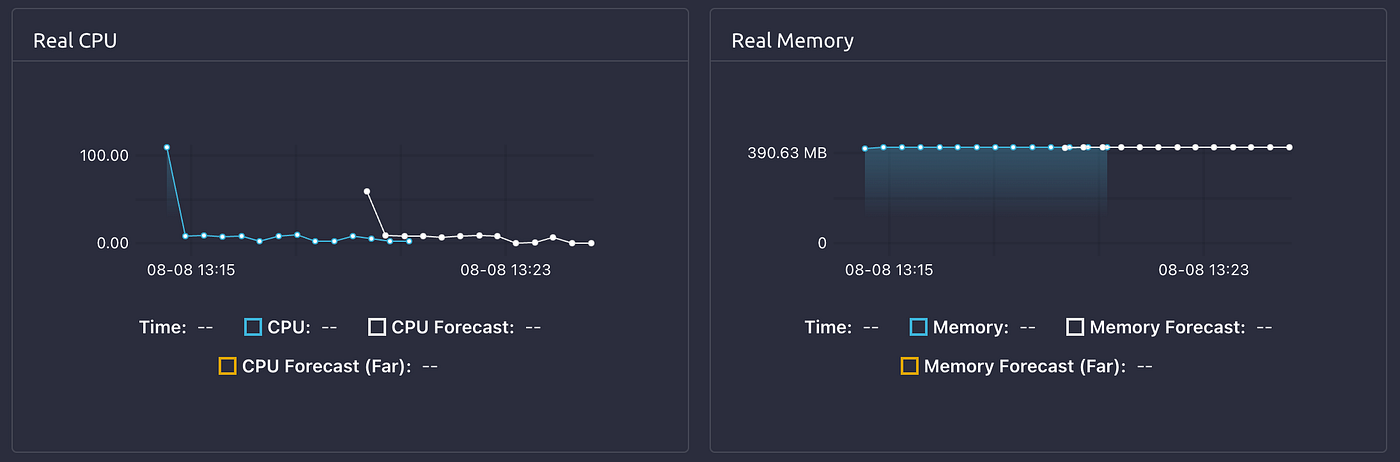This screenshot has width=1400, height=462.
Task: Select the last Memory forecast data point
Action: (x=1289, y=147)
